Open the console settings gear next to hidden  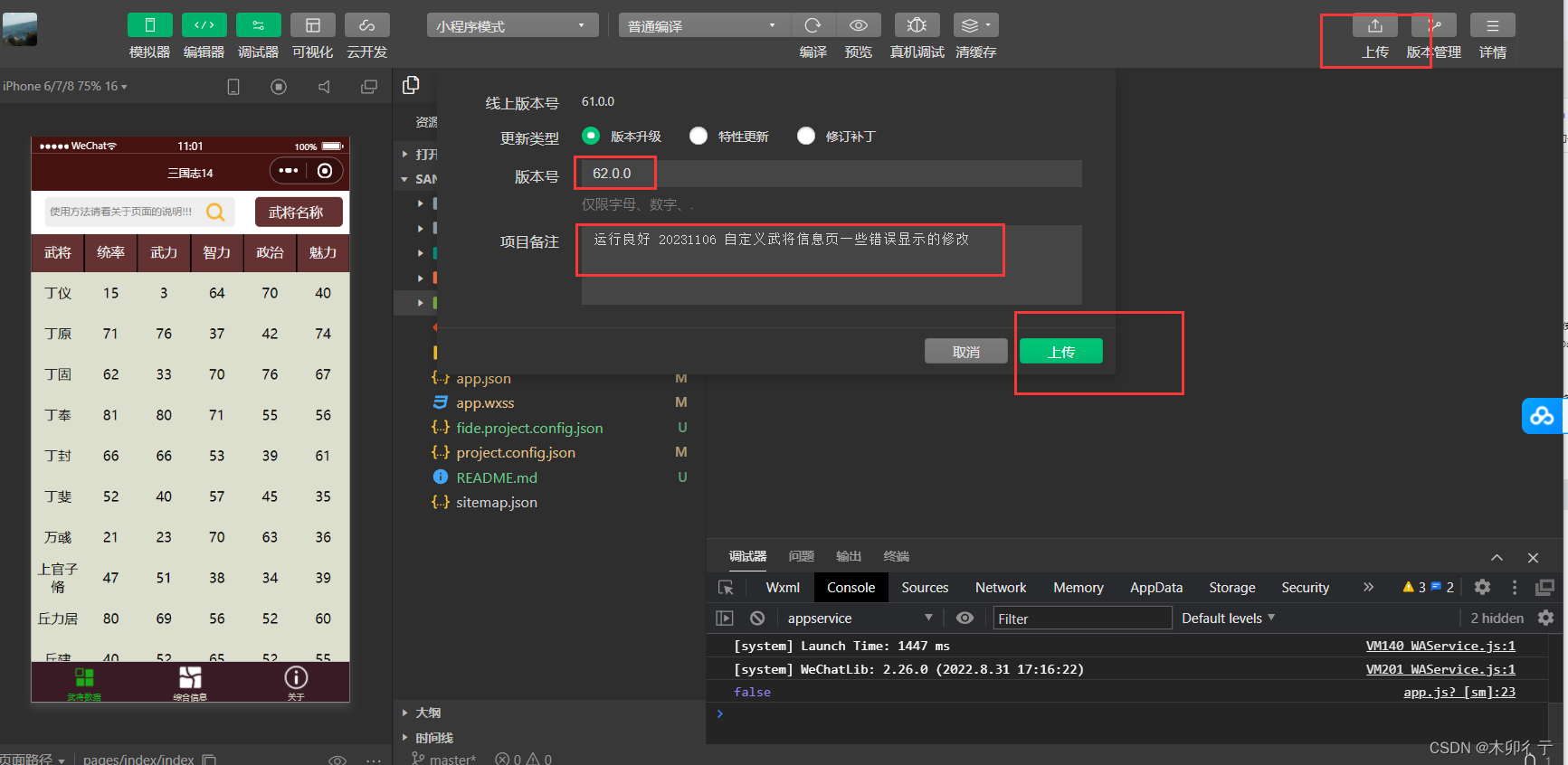(1546, 618)
